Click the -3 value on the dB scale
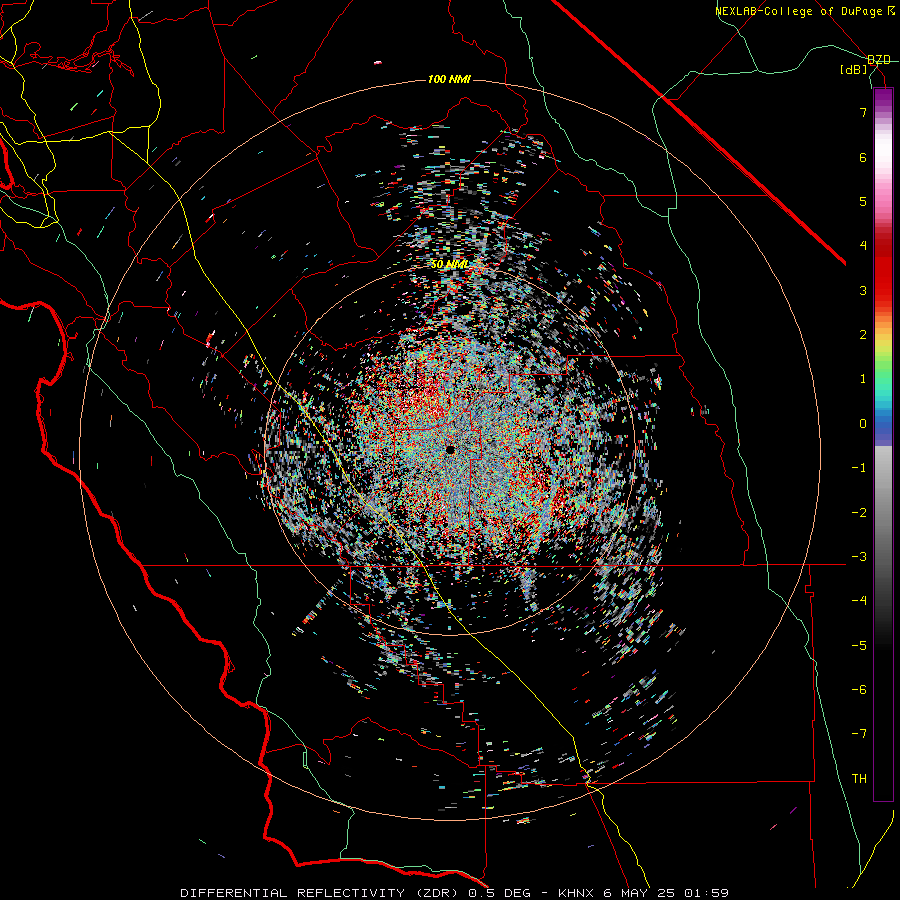Viewport: 900px width, 900px height. point(859,557)
